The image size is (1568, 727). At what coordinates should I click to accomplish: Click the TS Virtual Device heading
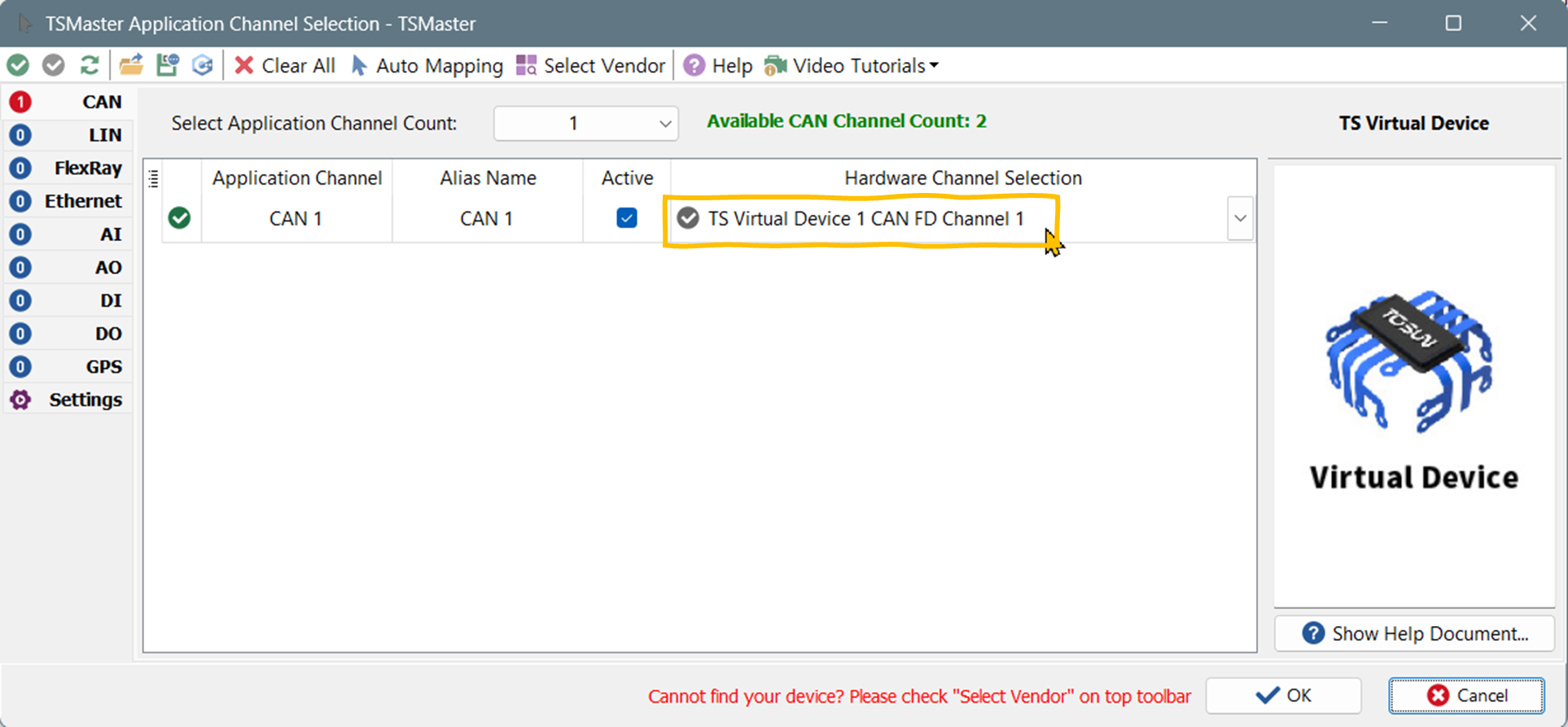pos(1414,123)
